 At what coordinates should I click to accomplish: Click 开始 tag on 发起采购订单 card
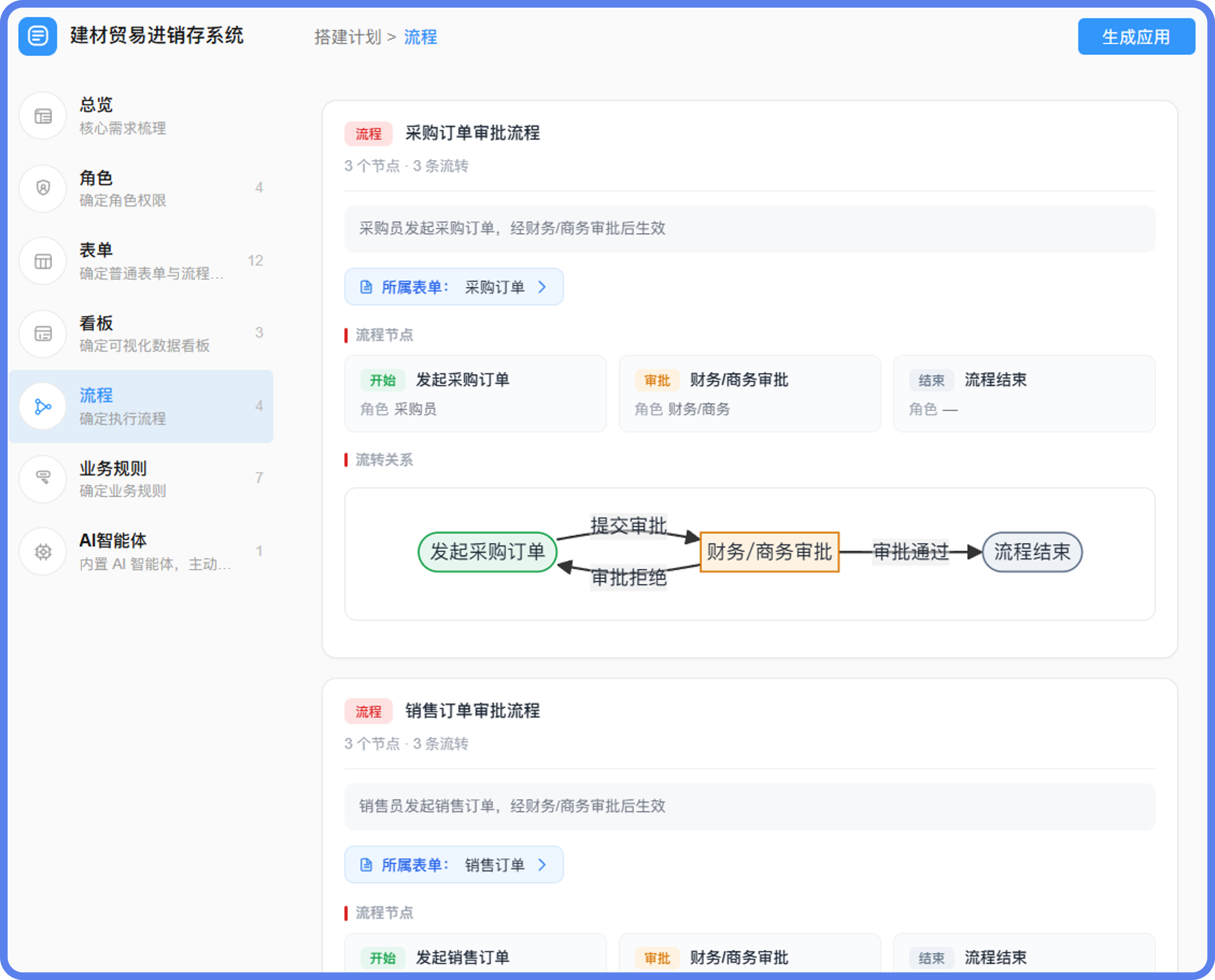pyautogui.click(x=383, y=380)
